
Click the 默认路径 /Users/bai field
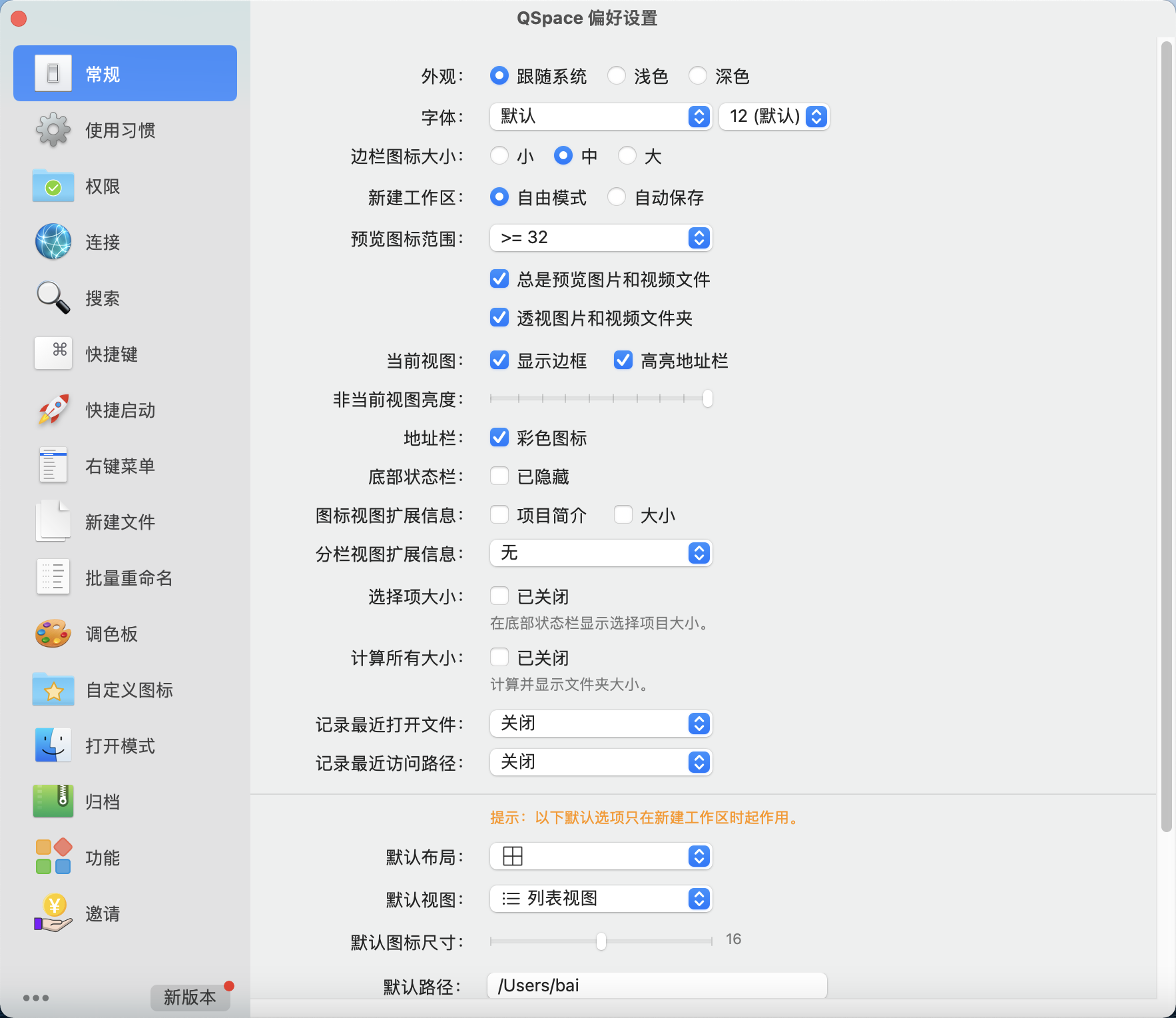click(x=657, y=985)
